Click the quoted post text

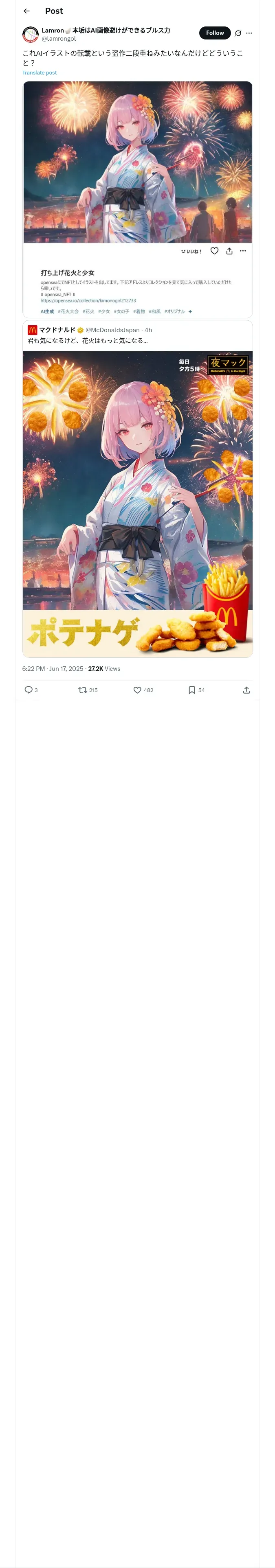(x=88, y=341)
